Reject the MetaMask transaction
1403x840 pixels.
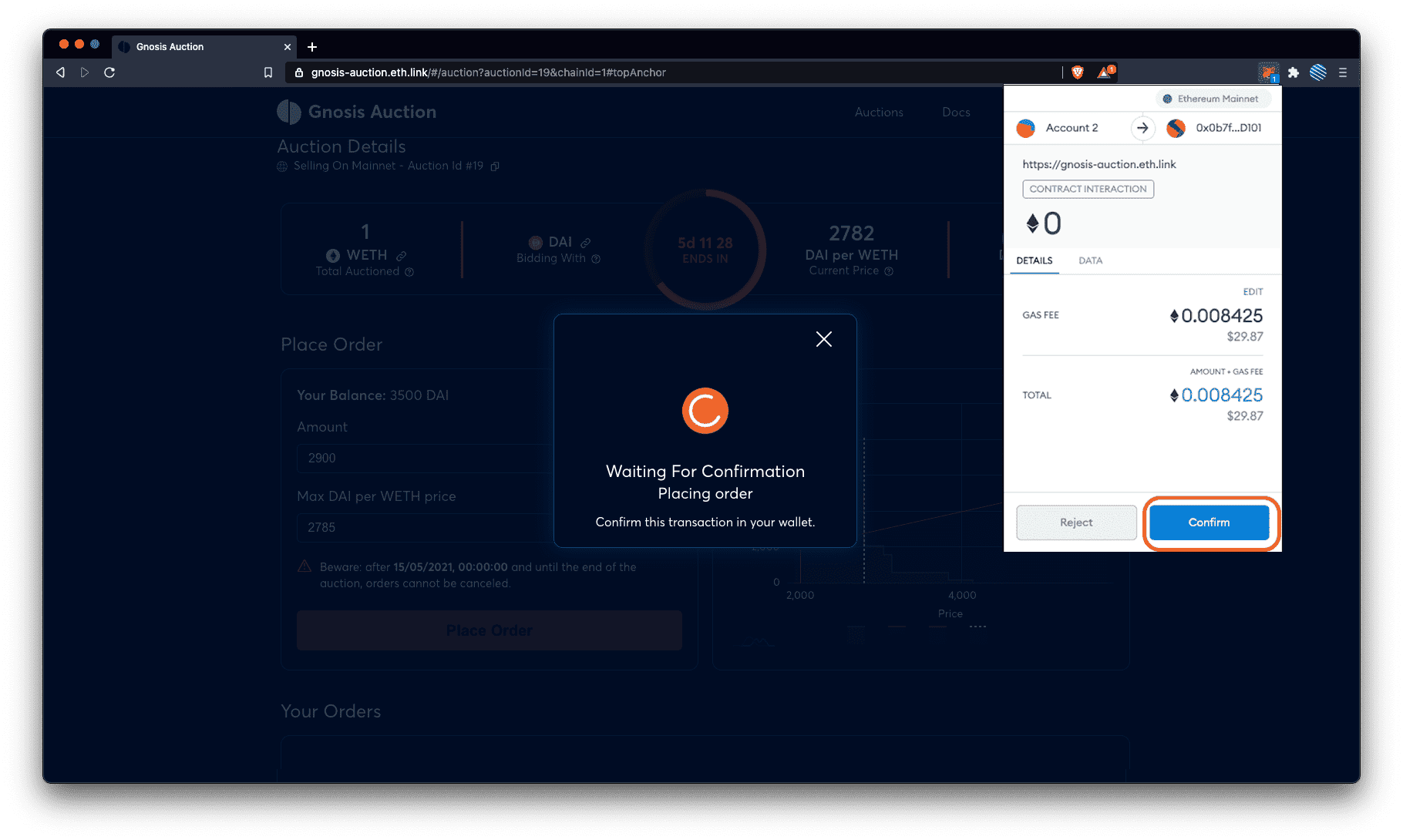coord(1076,522)
